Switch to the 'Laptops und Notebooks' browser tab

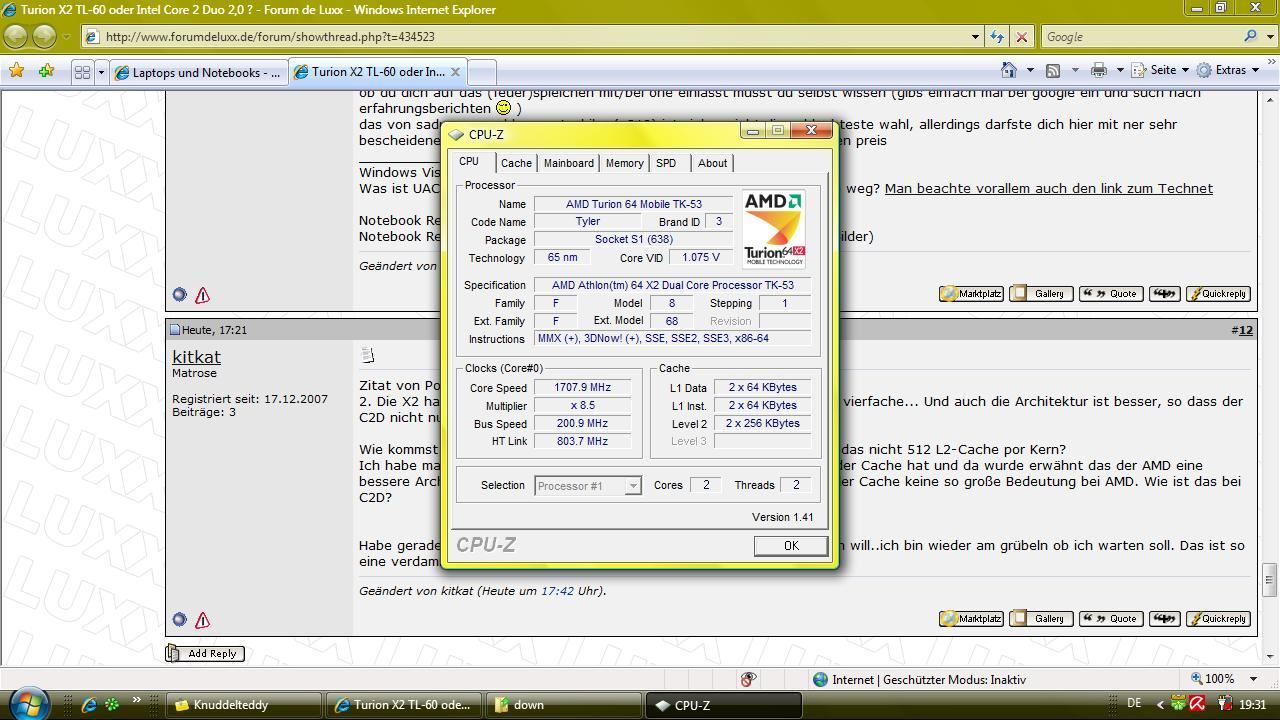pos(199,72)
